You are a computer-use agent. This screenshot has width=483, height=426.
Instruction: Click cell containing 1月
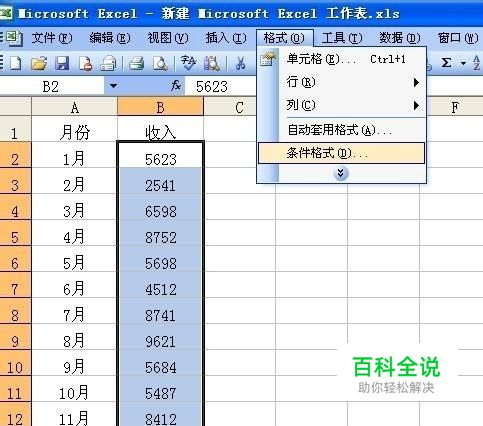tap(75, 155)
